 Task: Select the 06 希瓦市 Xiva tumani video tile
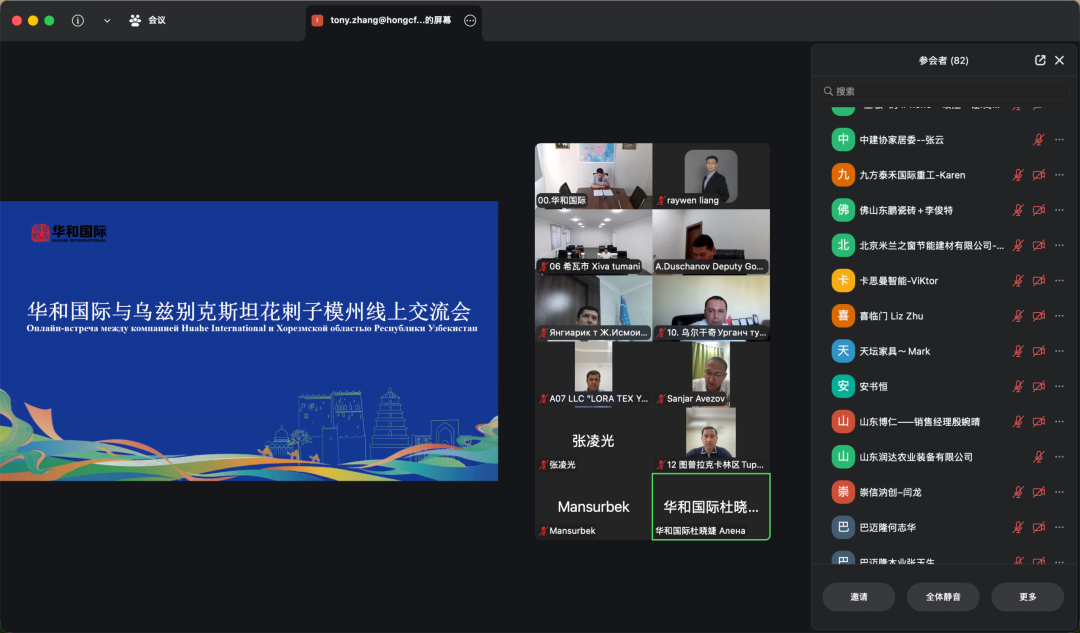[594, 242]
